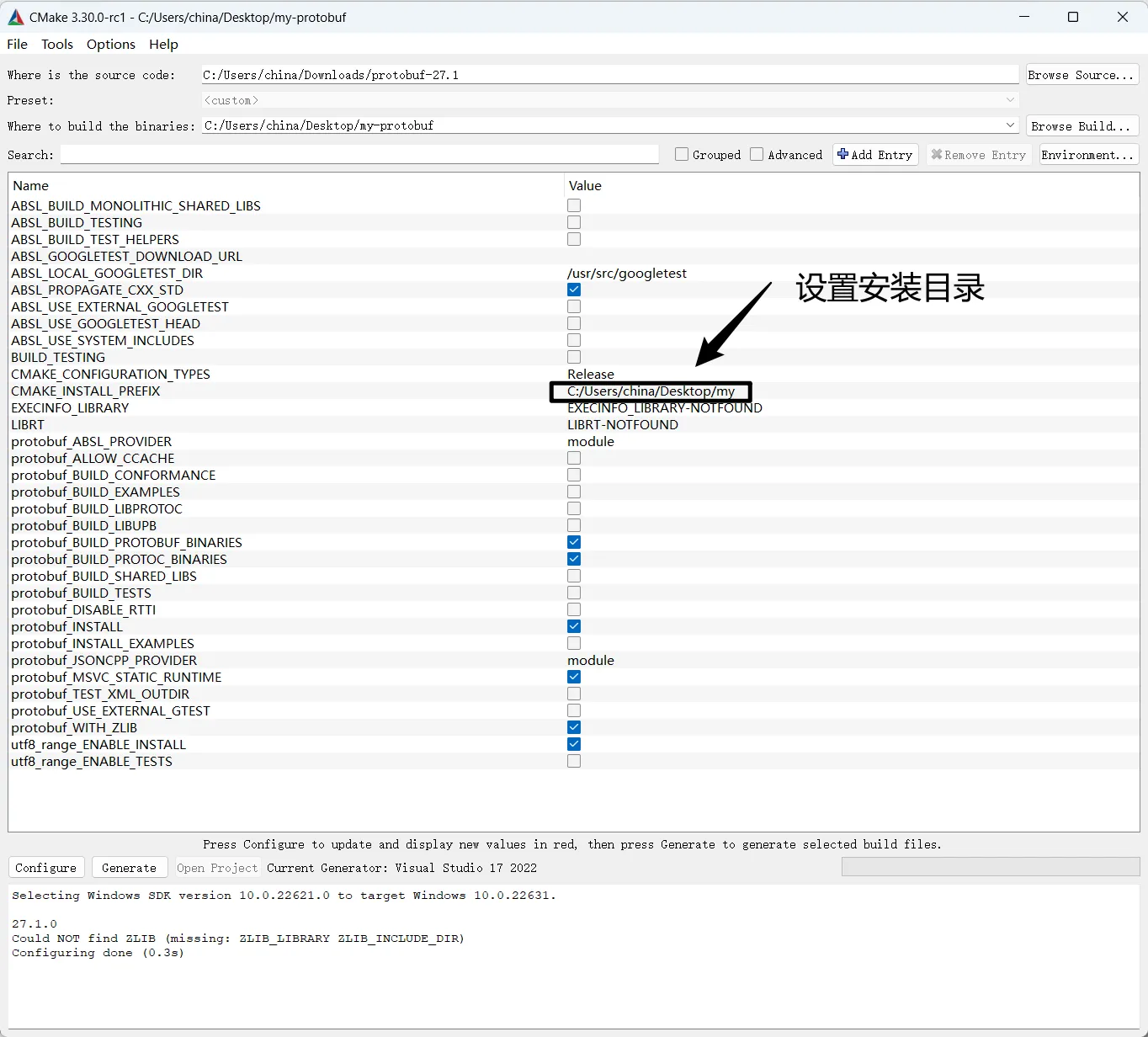The image size is (1148, 1037).
Task: Click the 'Configuring done (0.3s)' output line
Action: (x=98, y=953)
